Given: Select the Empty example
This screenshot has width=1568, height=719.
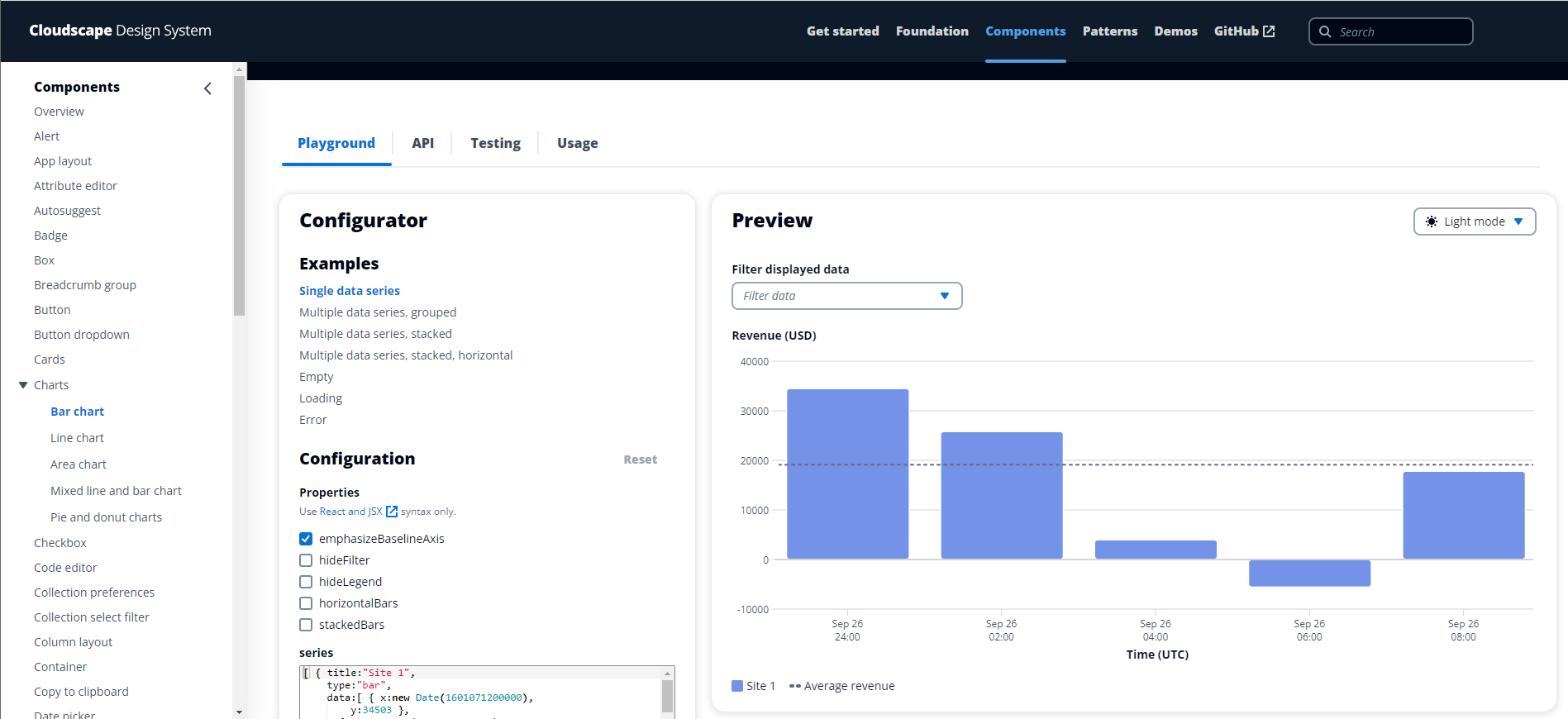Looking at the screenshot, I should pos(316,377).
